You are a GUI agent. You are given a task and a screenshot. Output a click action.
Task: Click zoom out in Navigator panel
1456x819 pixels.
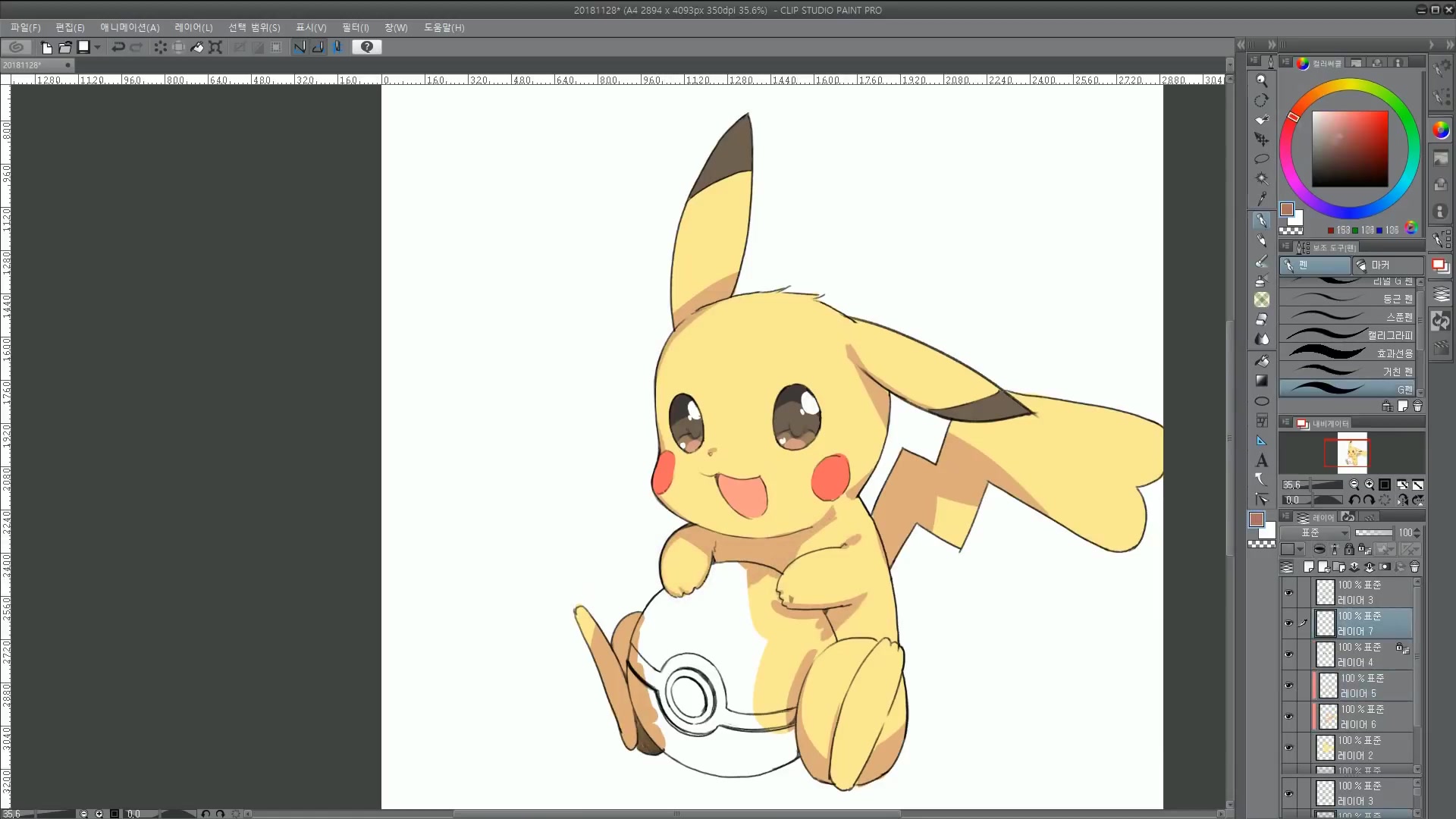(1354, 485)
